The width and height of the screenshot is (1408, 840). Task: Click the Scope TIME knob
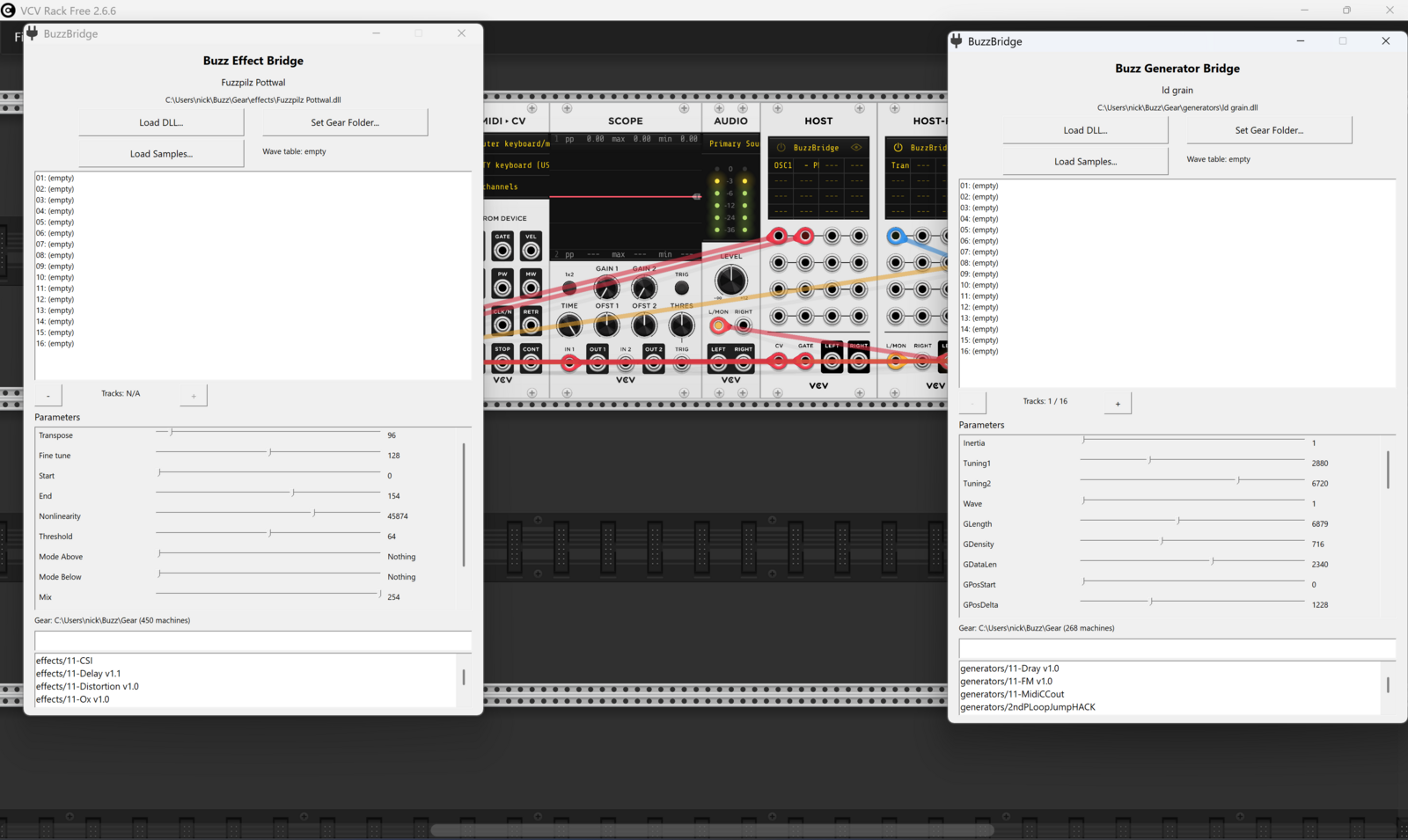click(x=569, y=325)
